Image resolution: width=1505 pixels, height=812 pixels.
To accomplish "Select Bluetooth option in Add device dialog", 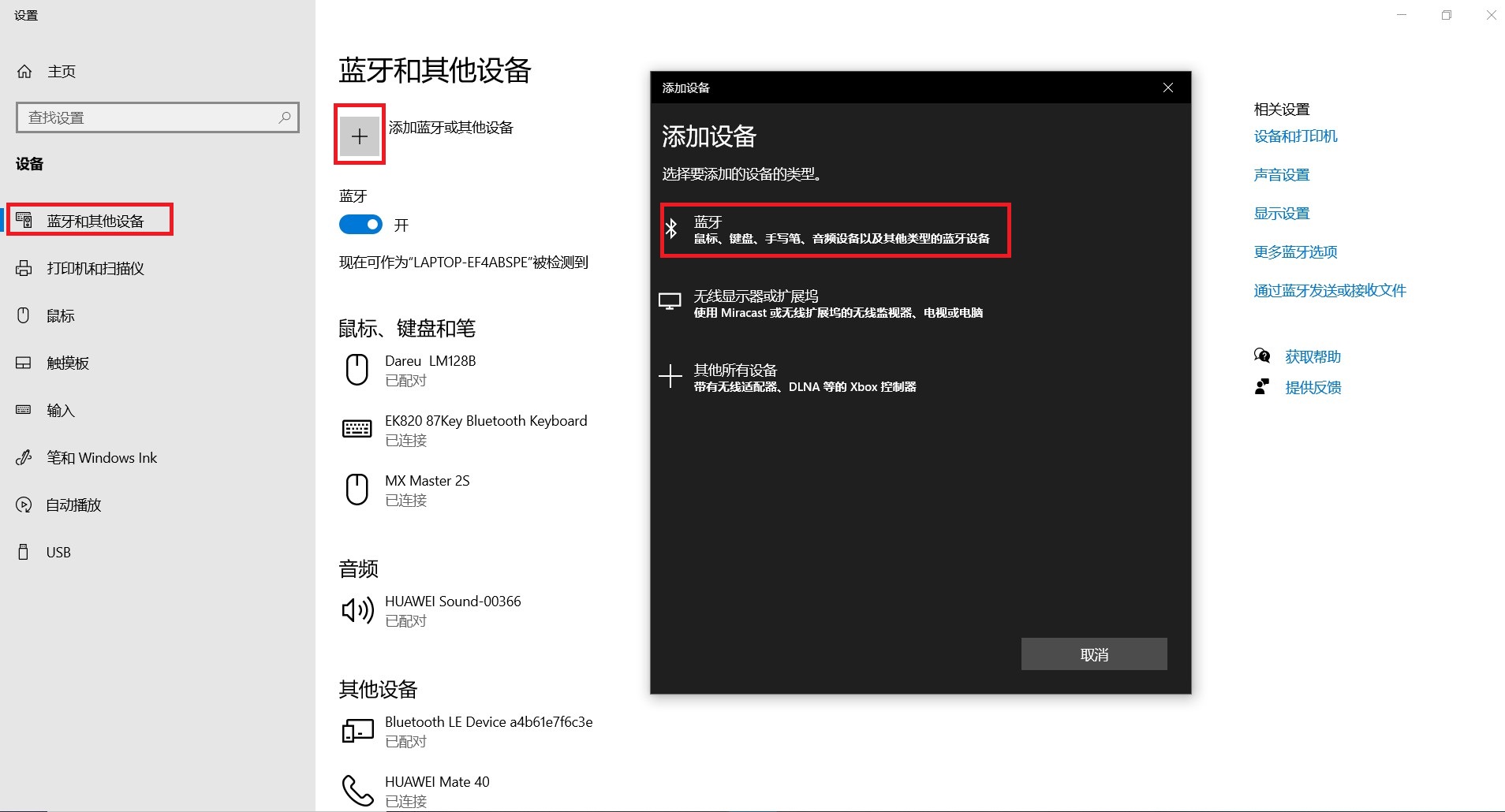I will (x=835, y=230).
